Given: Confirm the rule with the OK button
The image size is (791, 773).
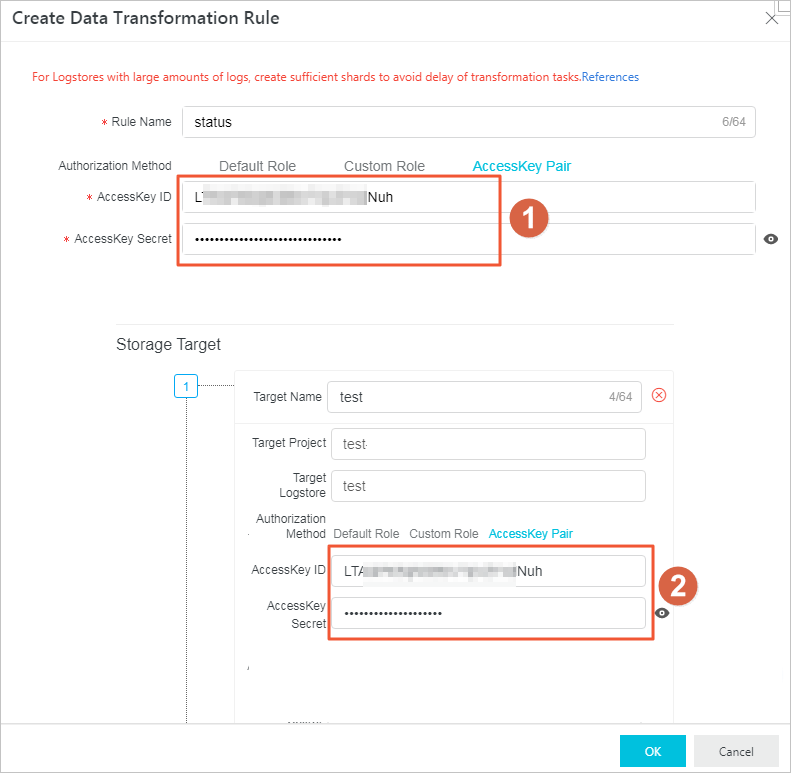Looking at the screenshot, I should tap(653, 751).
